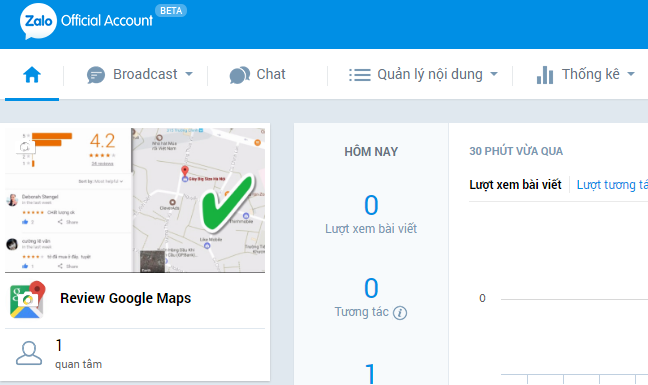This screenshot has width=648, height=385.
Task: Open the Review Google Maps account name
Action: click(126, 298)
